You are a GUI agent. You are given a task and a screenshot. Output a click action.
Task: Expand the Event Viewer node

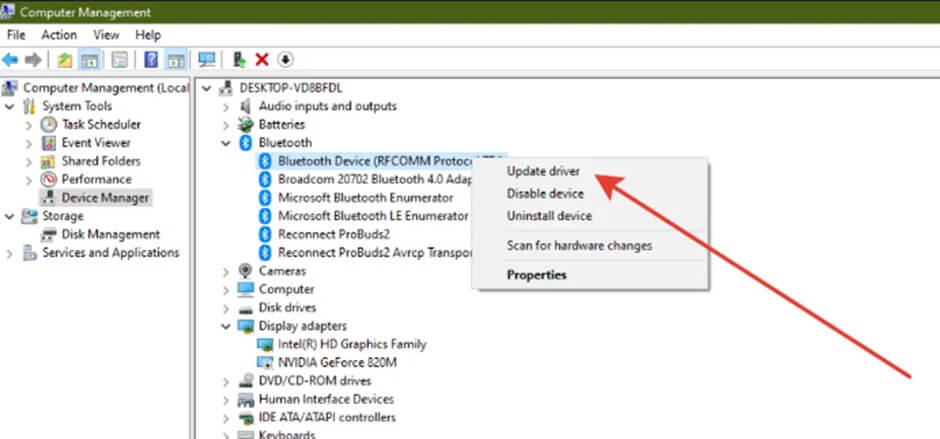point(28,143)
